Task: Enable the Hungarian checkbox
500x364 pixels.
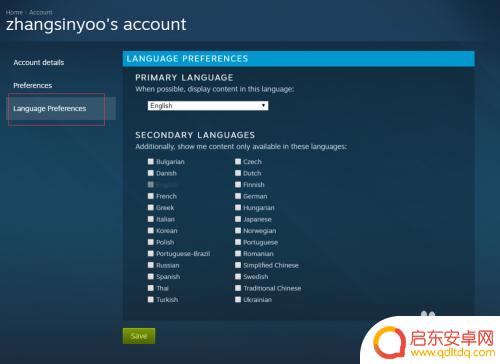Action: click(x=238, y=207)
